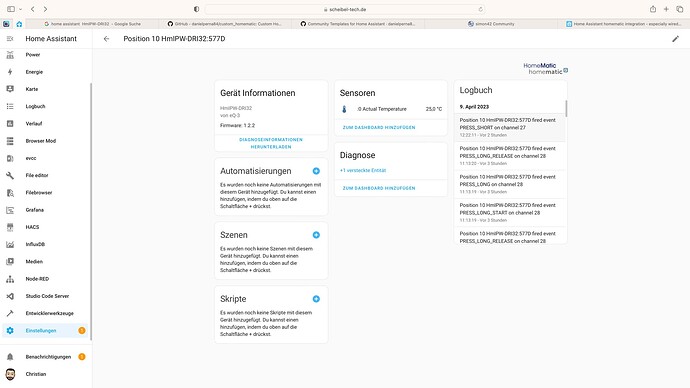Open the HACS store icon
The image size is (690, 388).
click(10, 227)
